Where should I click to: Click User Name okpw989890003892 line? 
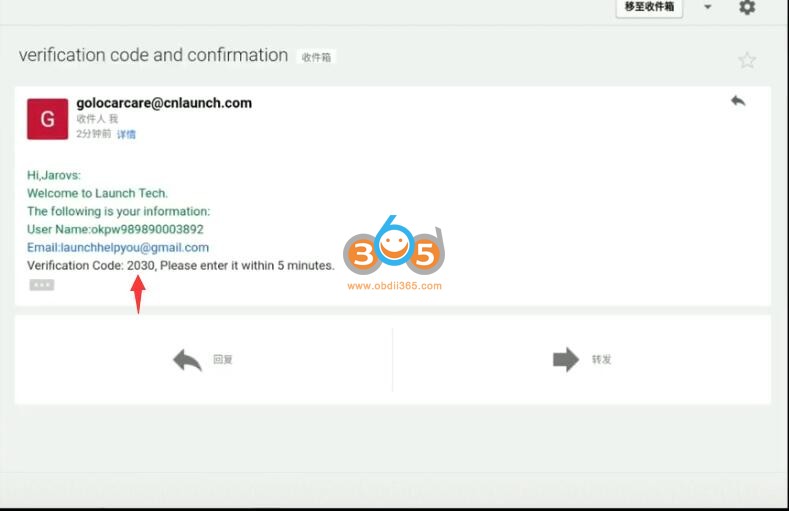click(x=115, y=229)
